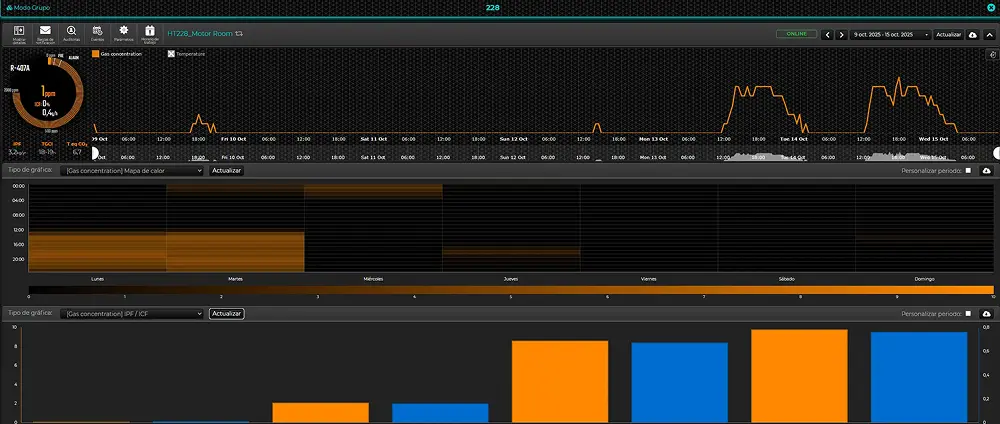
Task: Click Actualizar beside the date range
Action: [x=948, y=35]
